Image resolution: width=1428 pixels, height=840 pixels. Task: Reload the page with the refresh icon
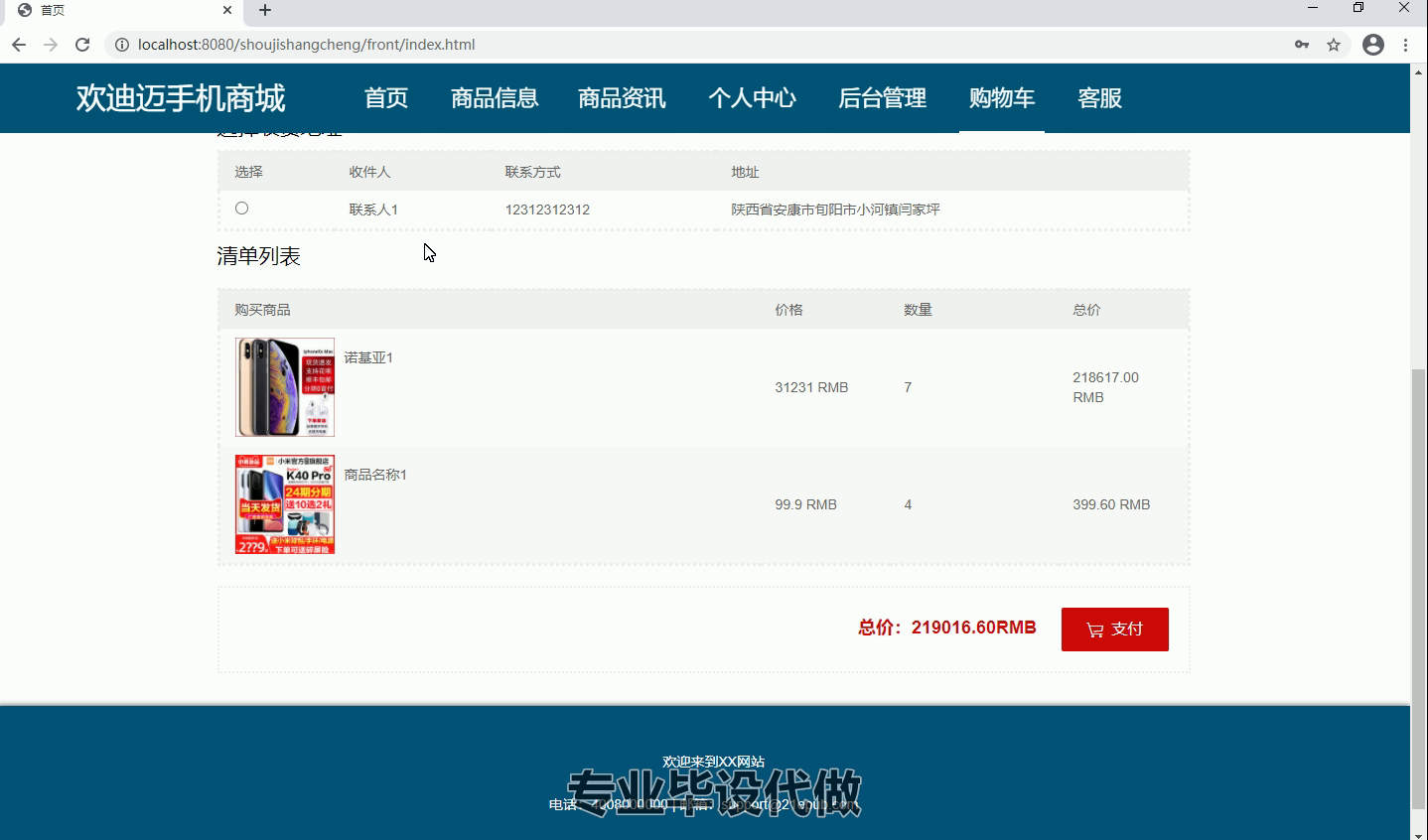pyautogui.click(x=82, y=45)
